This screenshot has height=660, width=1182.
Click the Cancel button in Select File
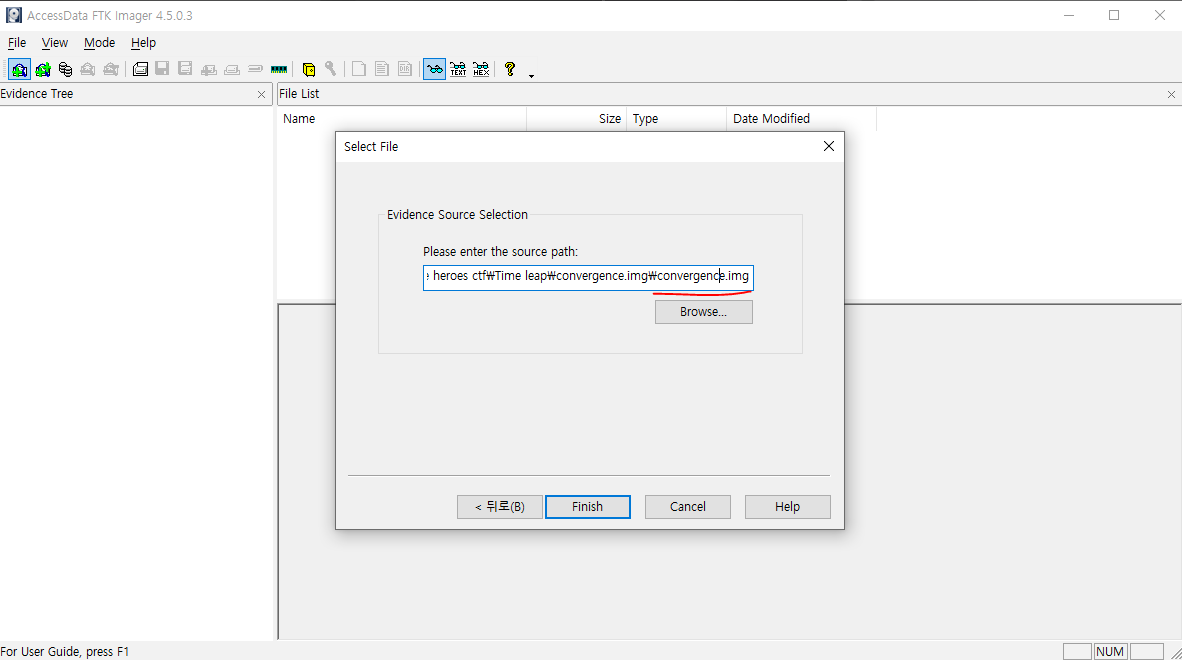tap(687, 507)
